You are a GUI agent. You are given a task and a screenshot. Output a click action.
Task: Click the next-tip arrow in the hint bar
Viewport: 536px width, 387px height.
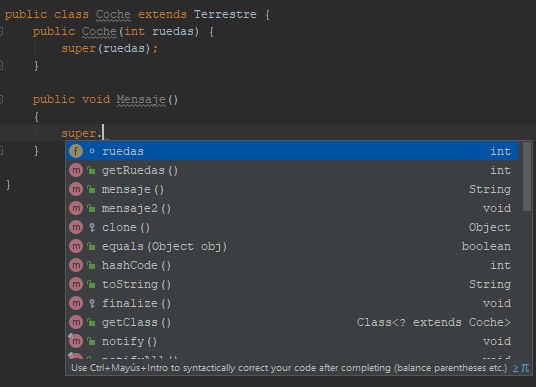pyautogui.click(x=515, y=368)
